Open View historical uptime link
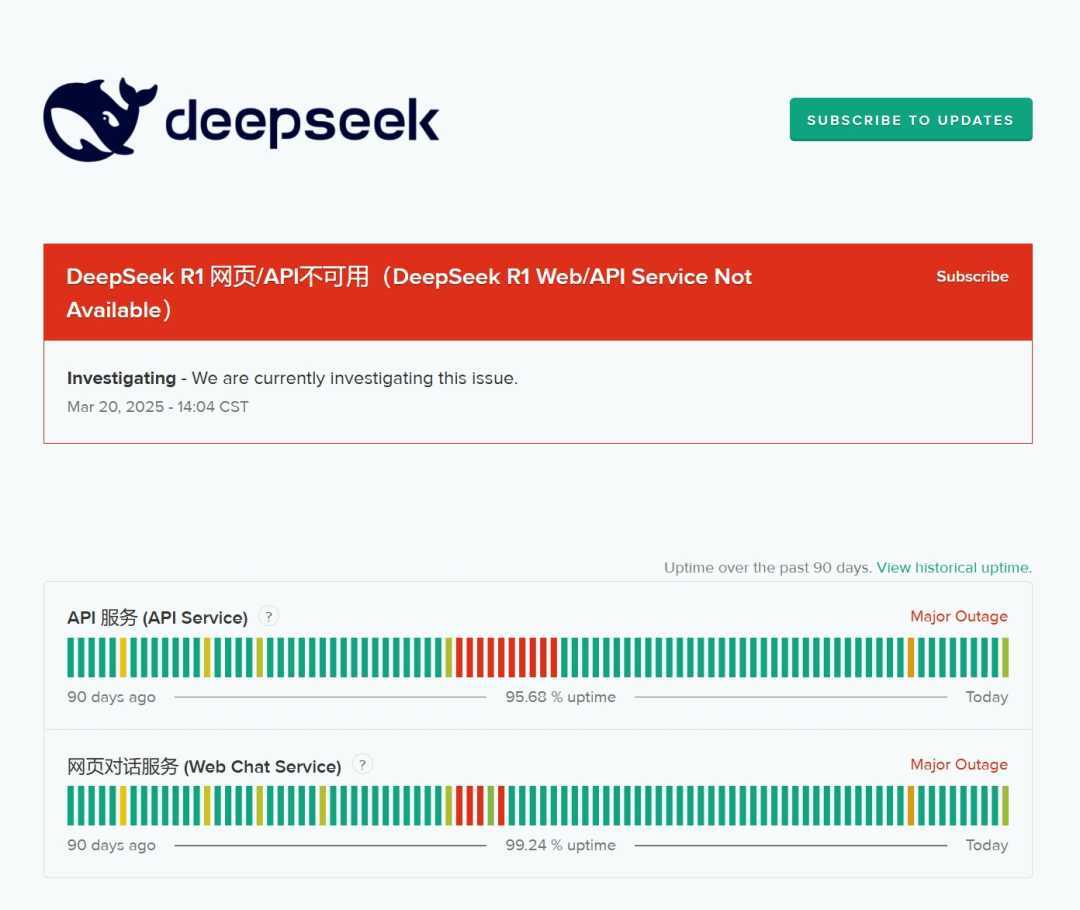1080x910 pixels. tap(954, 568)
